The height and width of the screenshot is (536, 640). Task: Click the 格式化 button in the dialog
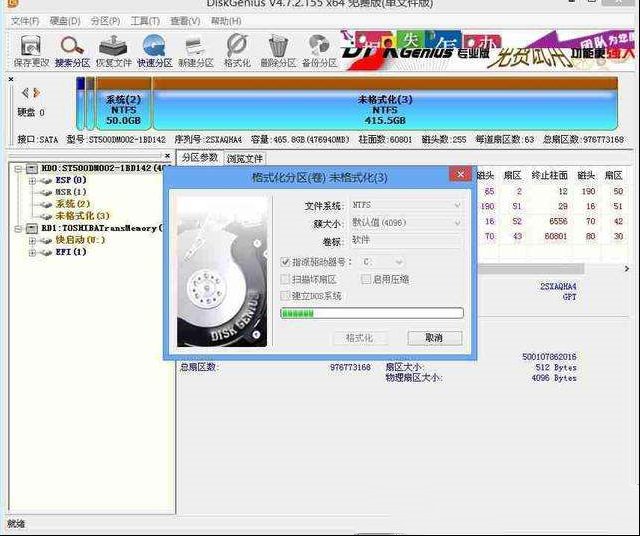click(x=360, y=338)
